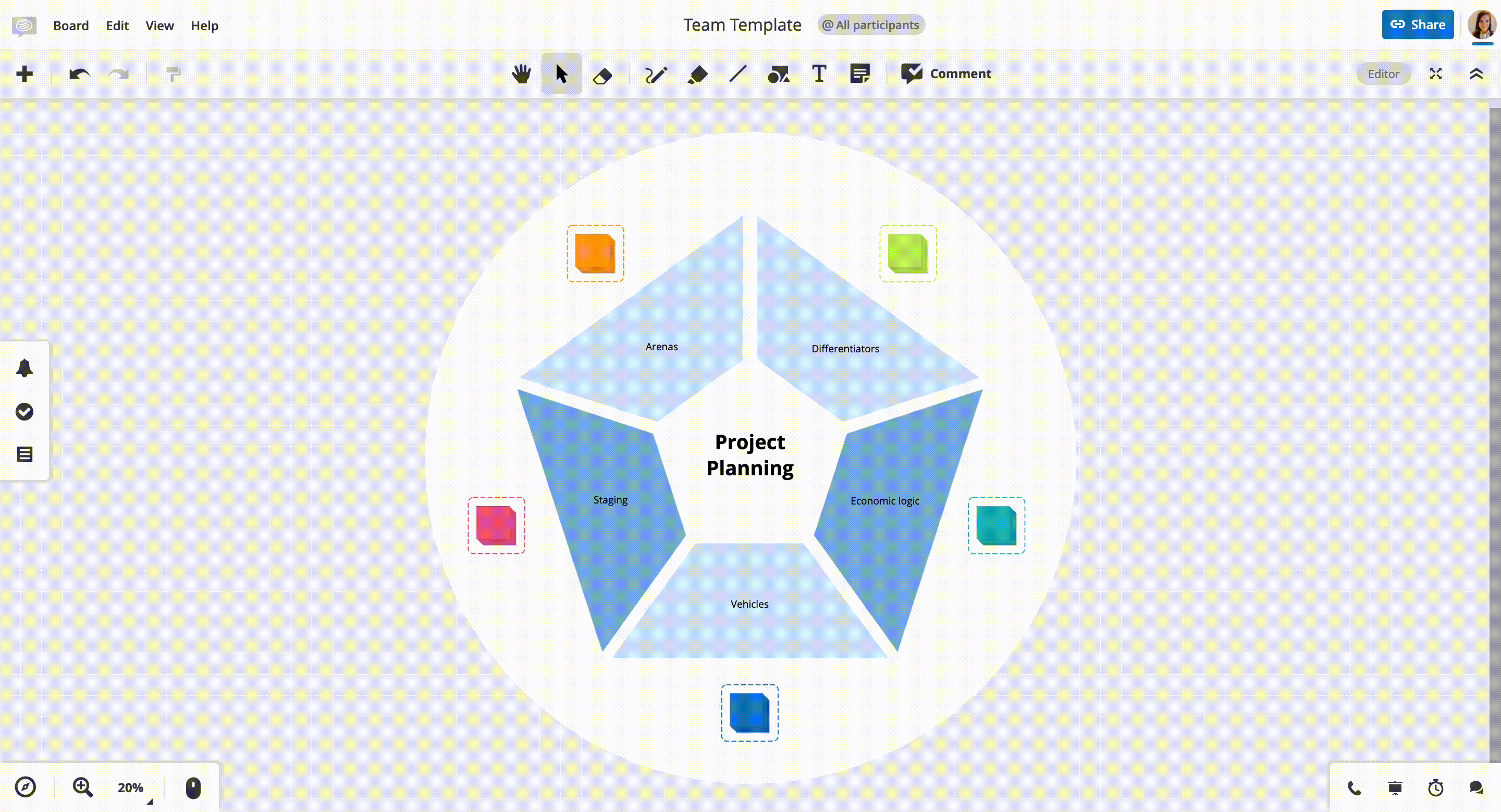The width and height of the screenshot is (1501, 812).
Task: Select the Eraser tool
Action: [603, 73]
